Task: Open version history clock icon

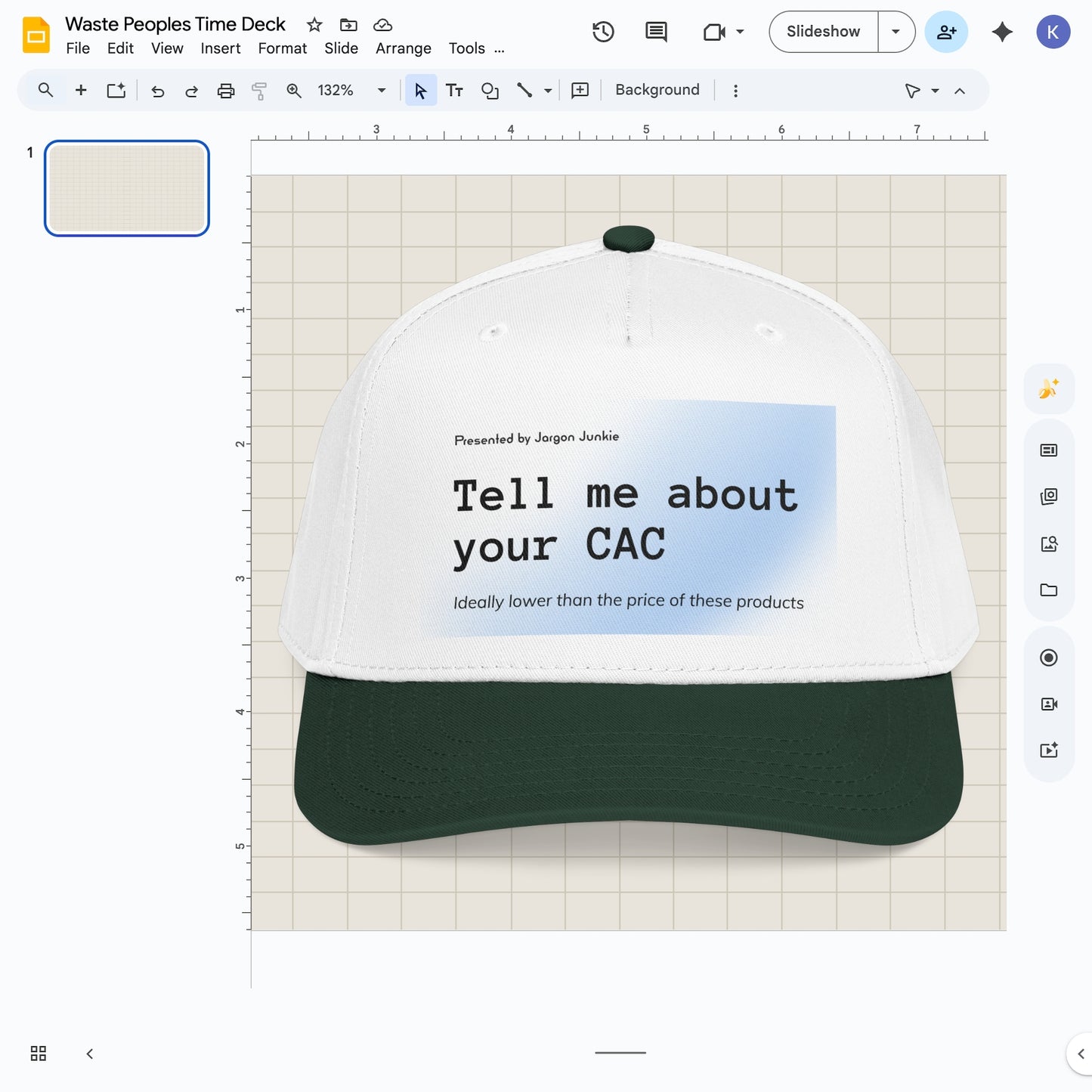Action: pyautogui.click(x=602, y=32)
